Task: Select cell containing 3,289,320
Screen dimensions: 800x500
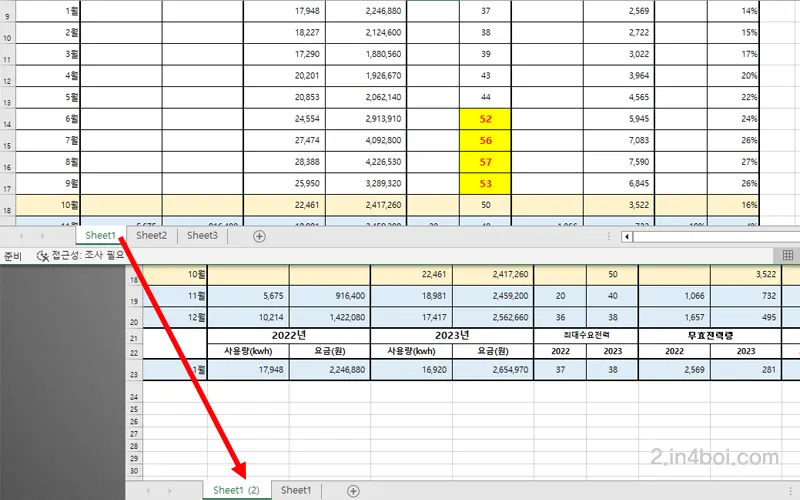Action: pyautogui.click(x=366, y=184)
